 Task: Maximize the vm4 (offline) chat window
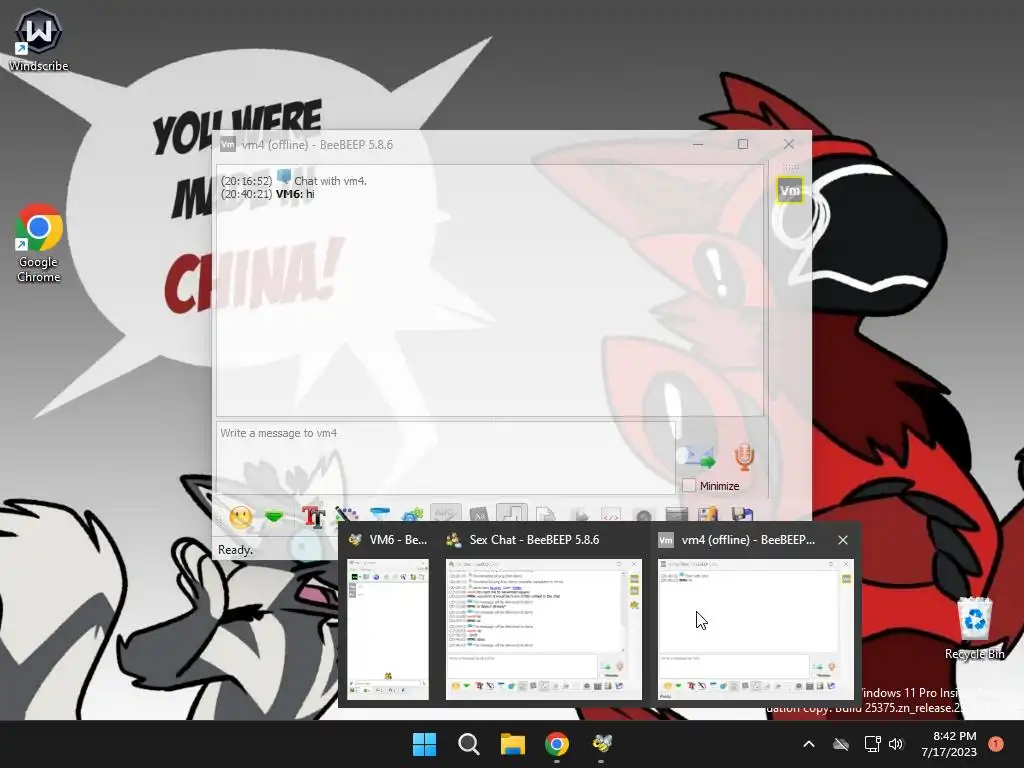pos(743,144)
